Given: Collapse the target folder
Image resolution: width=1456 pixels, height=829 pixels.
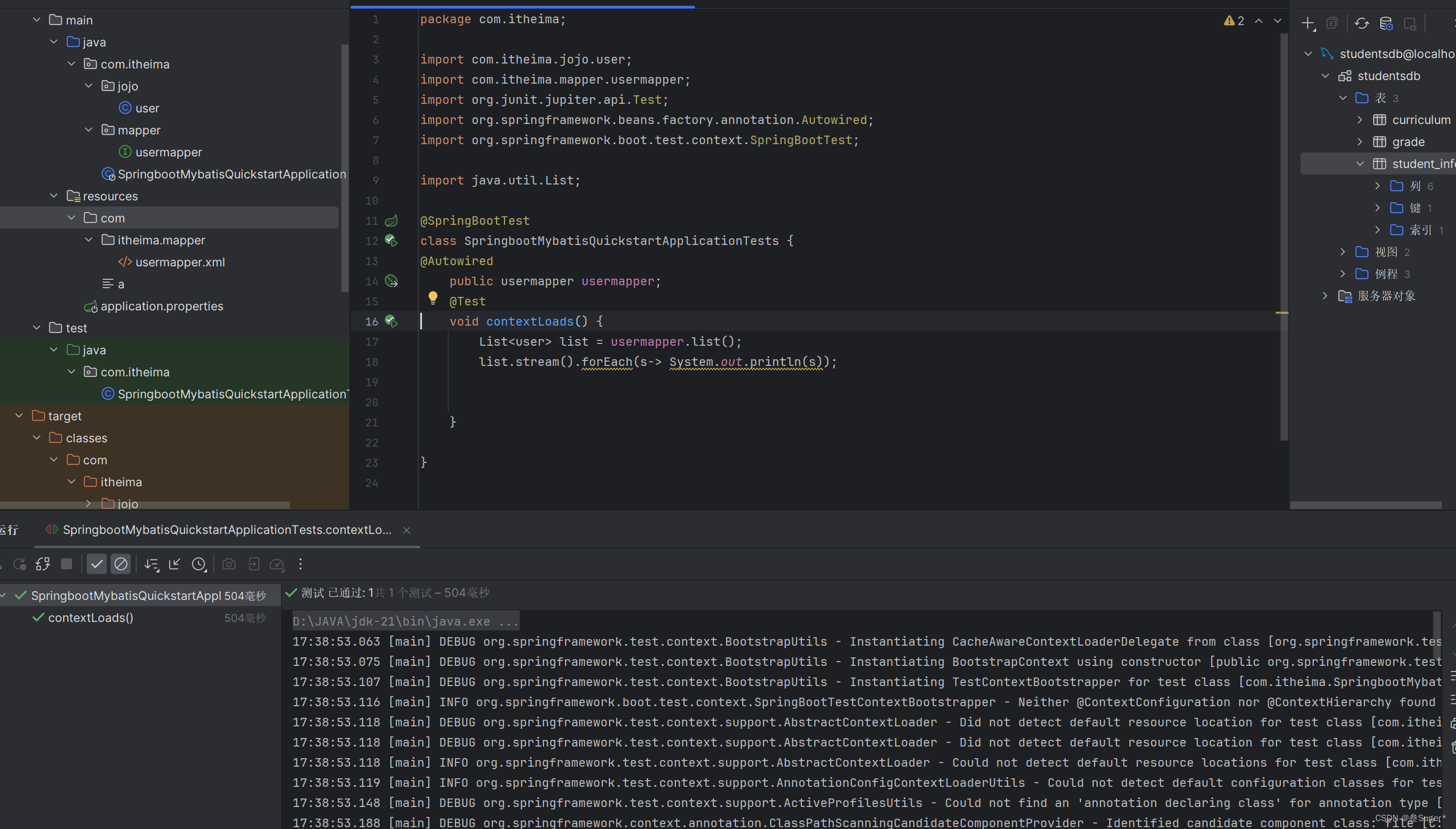Looking at the screenshot, I should point(19,416).
